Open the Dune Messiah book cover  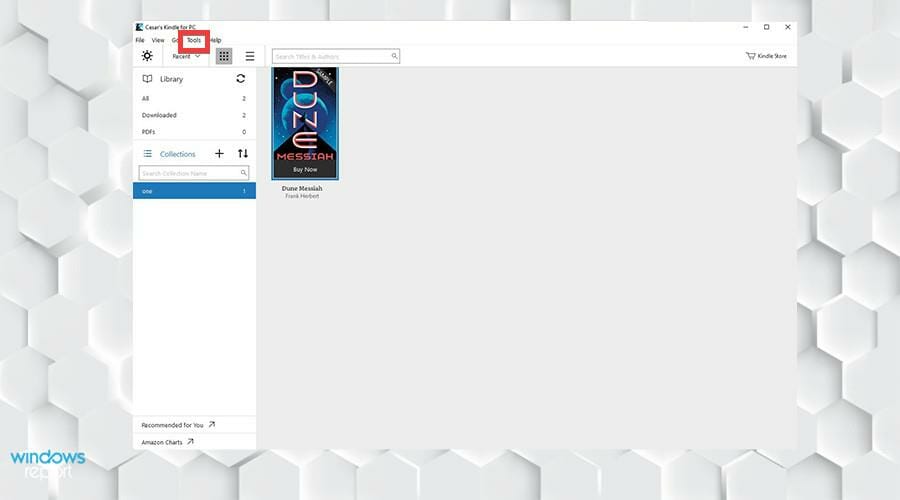[305, 123]
